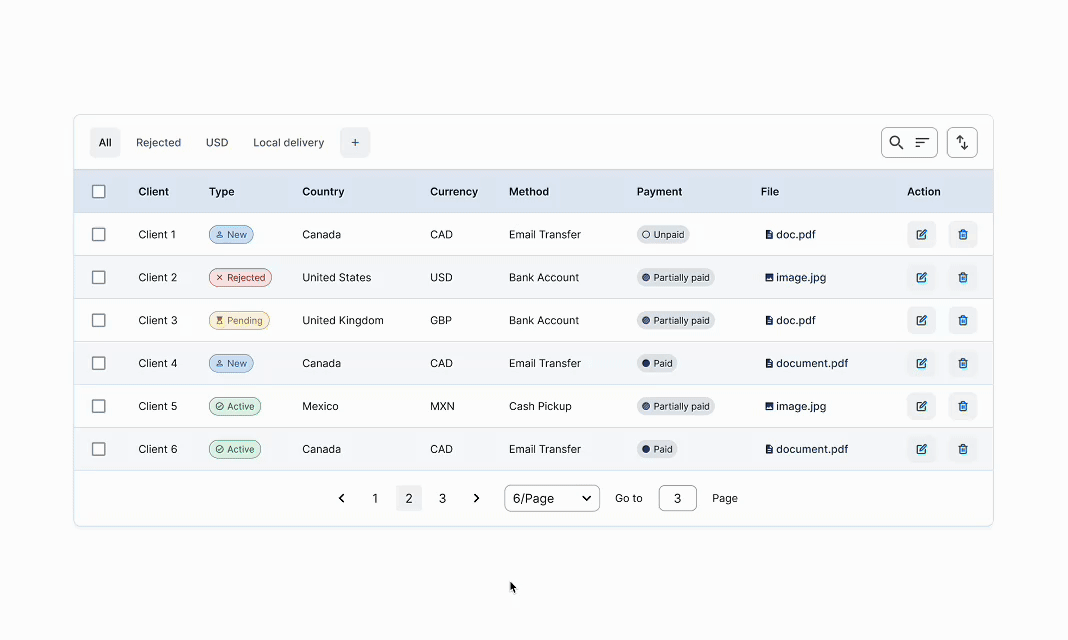Screen dimensions: 1068x640
Task: Open the search and filter button
Action: pyautogui.click(x=908, y=143)
